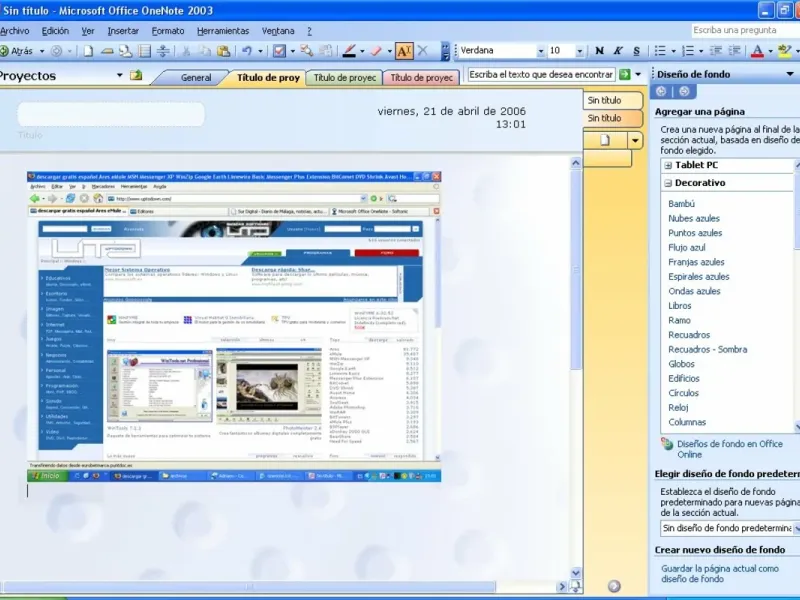Create a new page with toolbar icon

coord(88,51)
